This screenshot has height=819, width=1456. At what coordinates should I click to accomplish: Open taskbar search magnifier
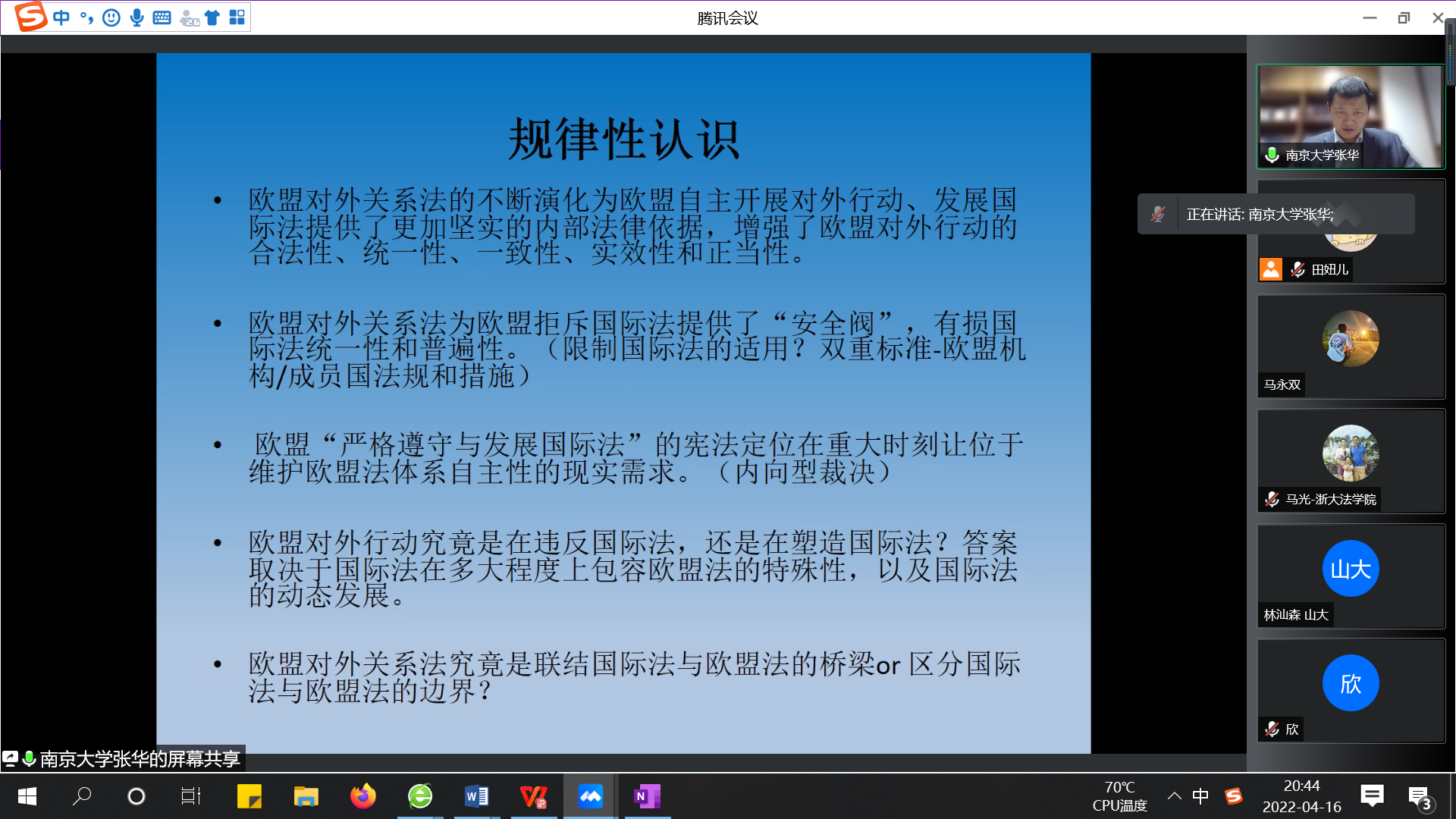[82, 796]
